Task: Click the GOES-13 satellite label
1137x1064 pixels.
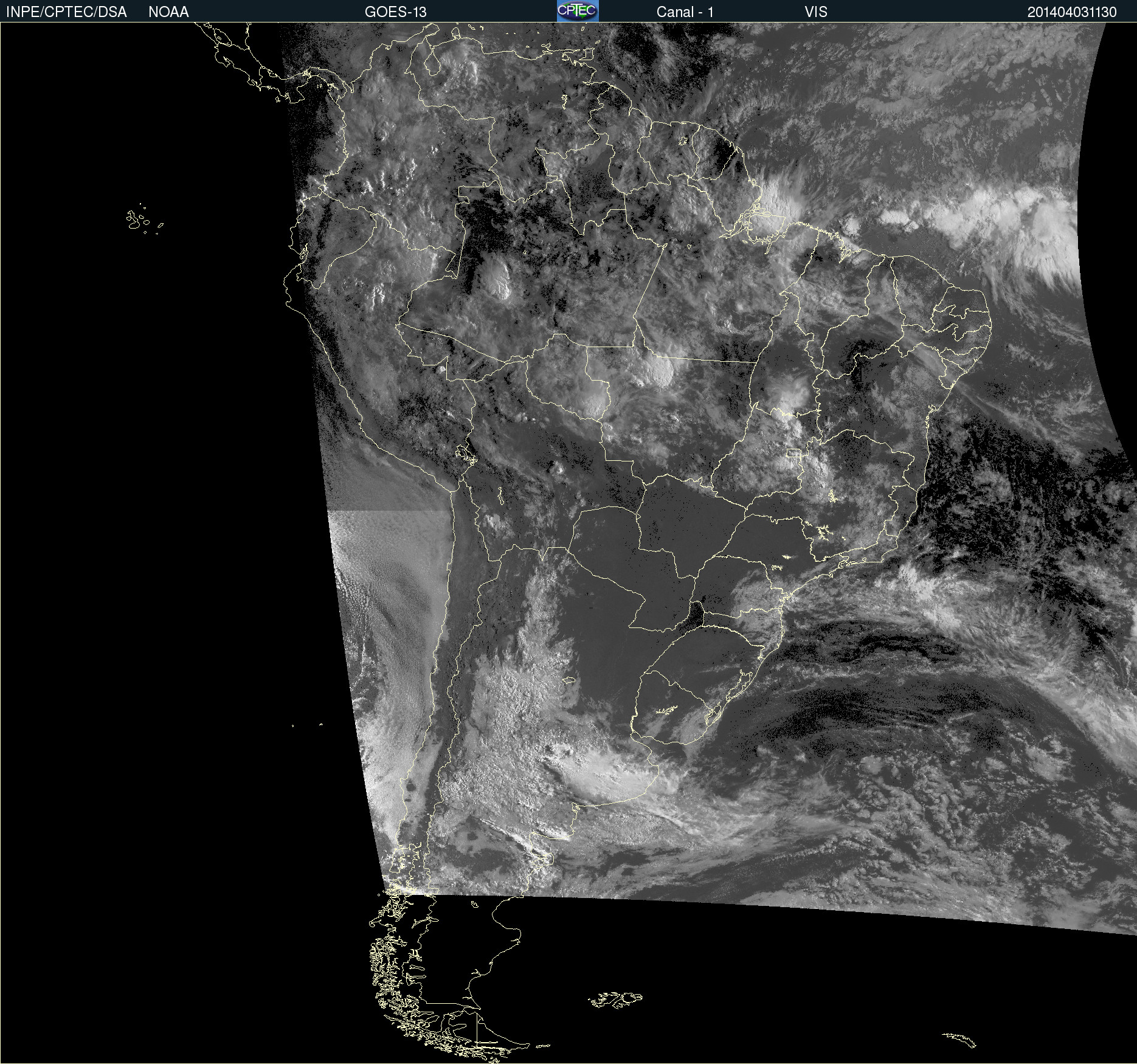Action: point(395,12)
